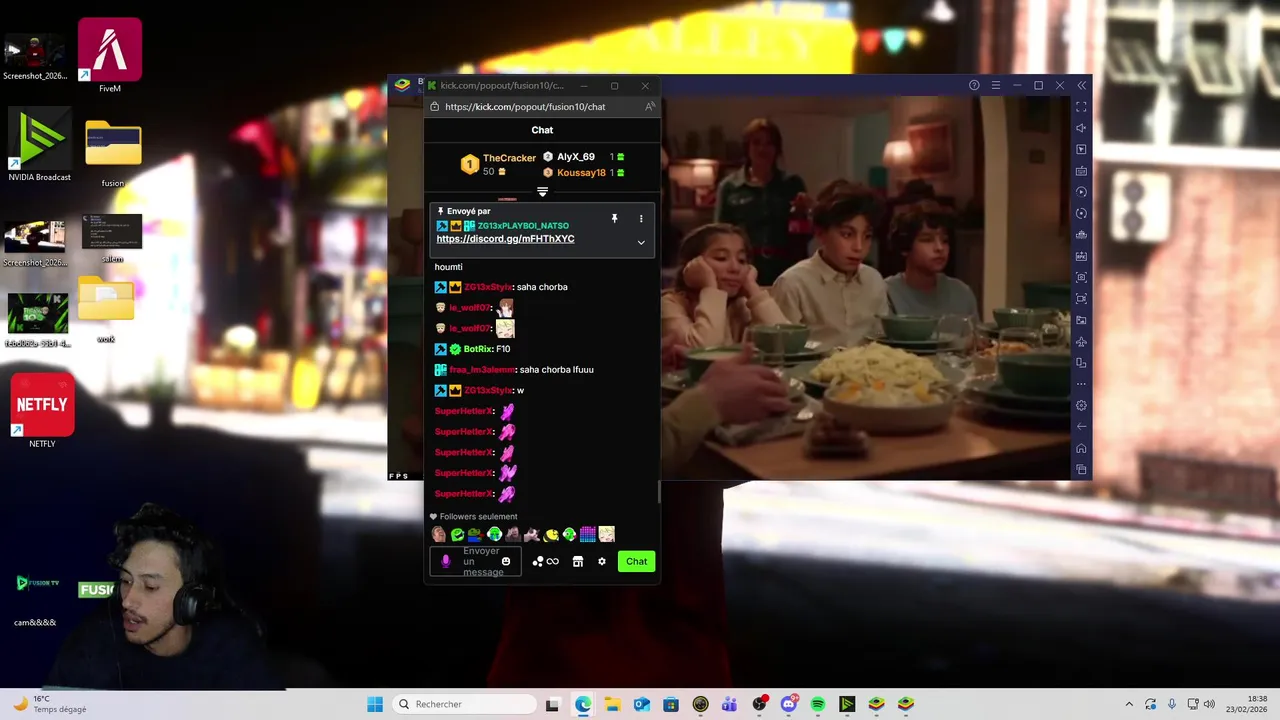Expand the pinned message chevron
The image size is (1280, 720).
(641, 242)
